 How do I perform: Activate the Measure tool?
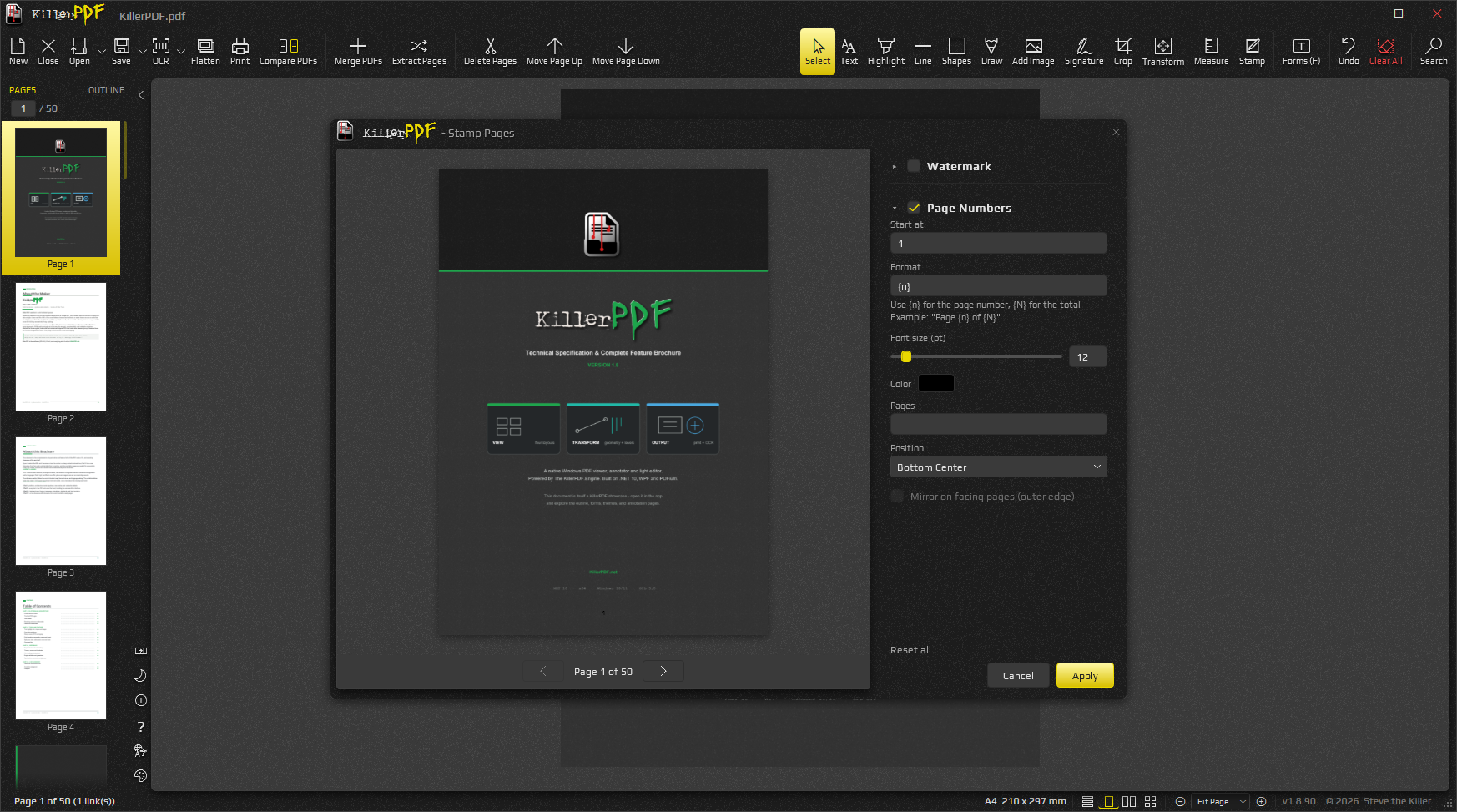click(1211, 51)
